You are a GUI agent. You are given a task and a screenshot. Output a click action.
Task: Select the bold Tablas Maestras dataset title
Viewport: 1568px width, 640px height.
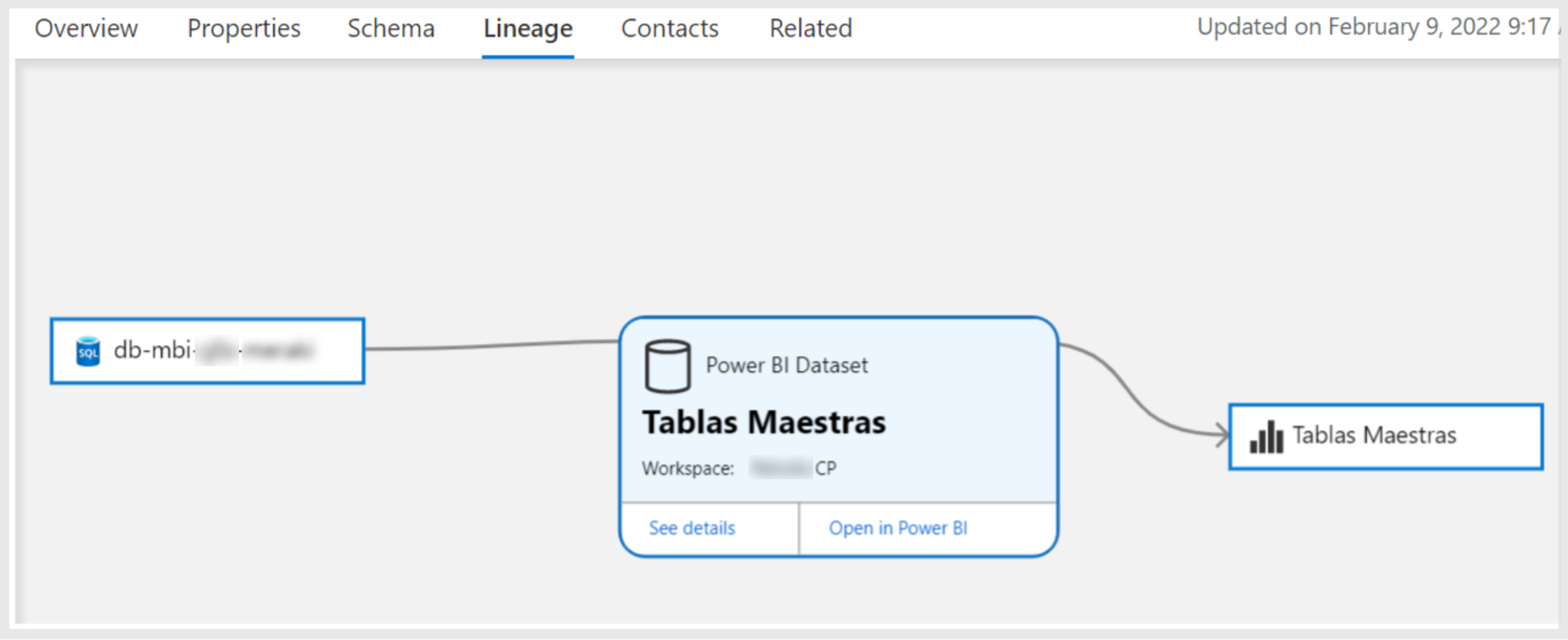(x=764, y=422)
